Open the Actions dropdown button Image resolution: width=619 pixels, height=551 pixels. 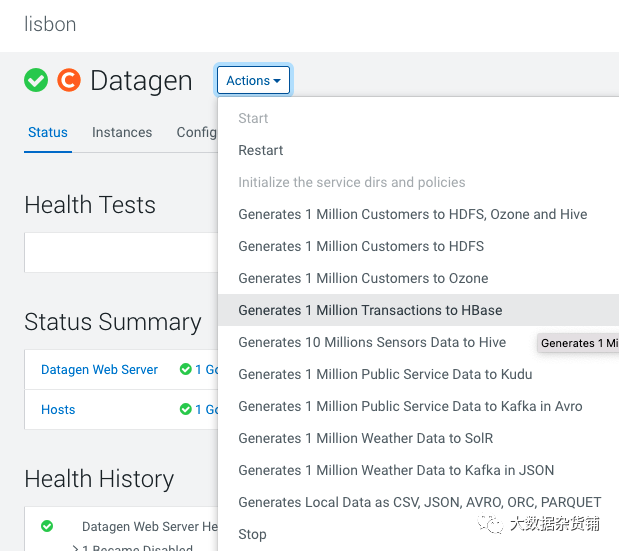pos(253,80)
